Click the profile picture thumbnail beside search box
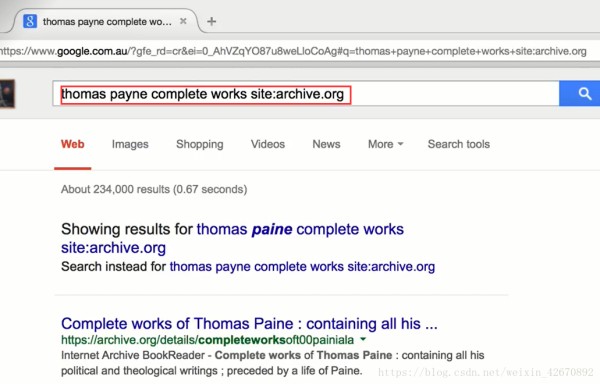This screenshot has height=384, width=600. (x=7, y=94)
